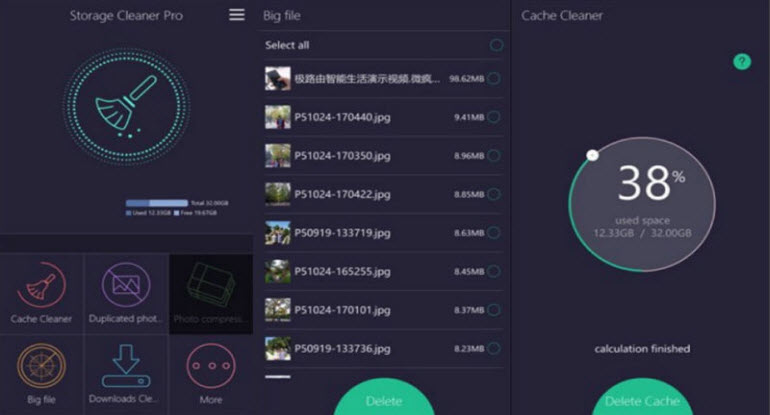Click the 'calculation finished' status text
Viewport: 770px width, 415px height.
[642, 349]
